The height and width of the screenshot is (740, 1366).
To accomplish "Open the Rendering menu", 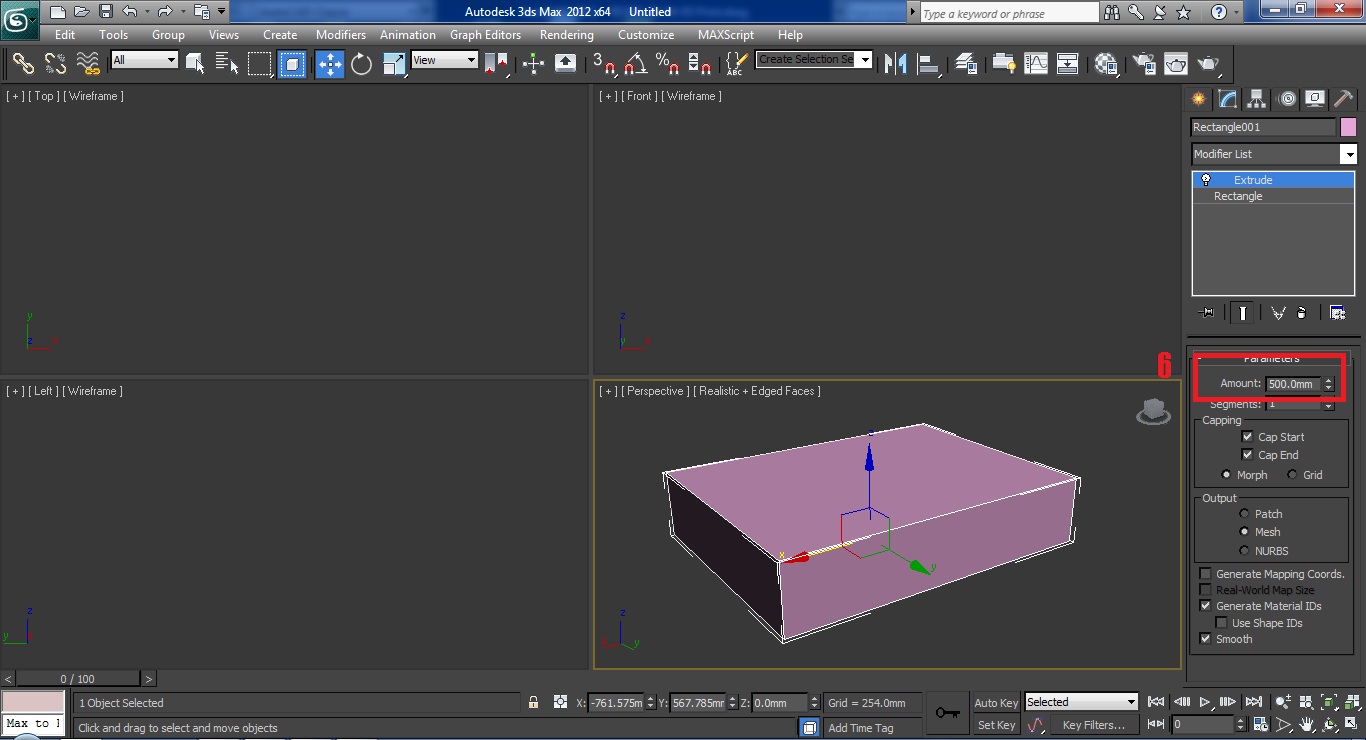I will (566, 34).
